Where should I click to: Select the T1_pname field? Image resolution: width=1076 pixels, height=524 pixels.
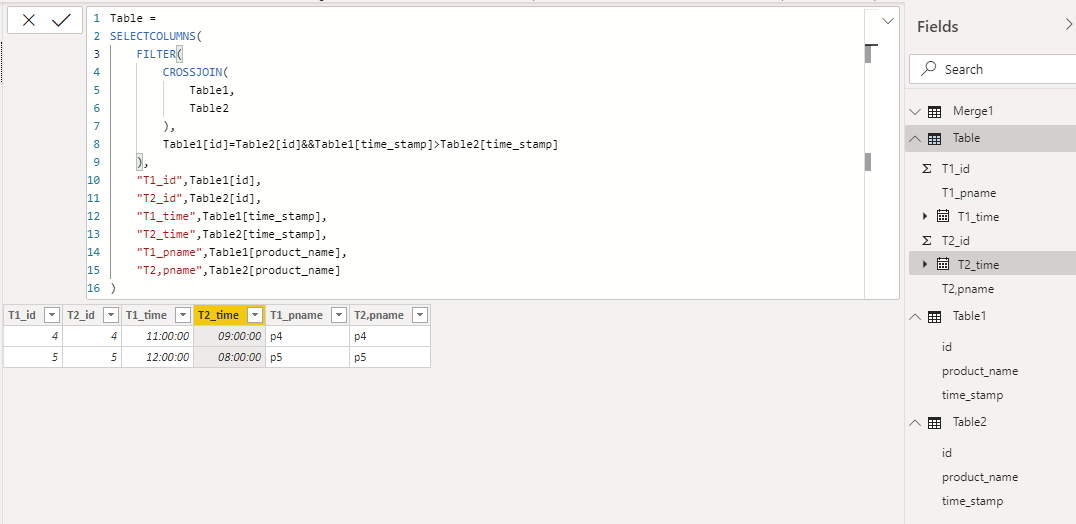click(968, 193)
